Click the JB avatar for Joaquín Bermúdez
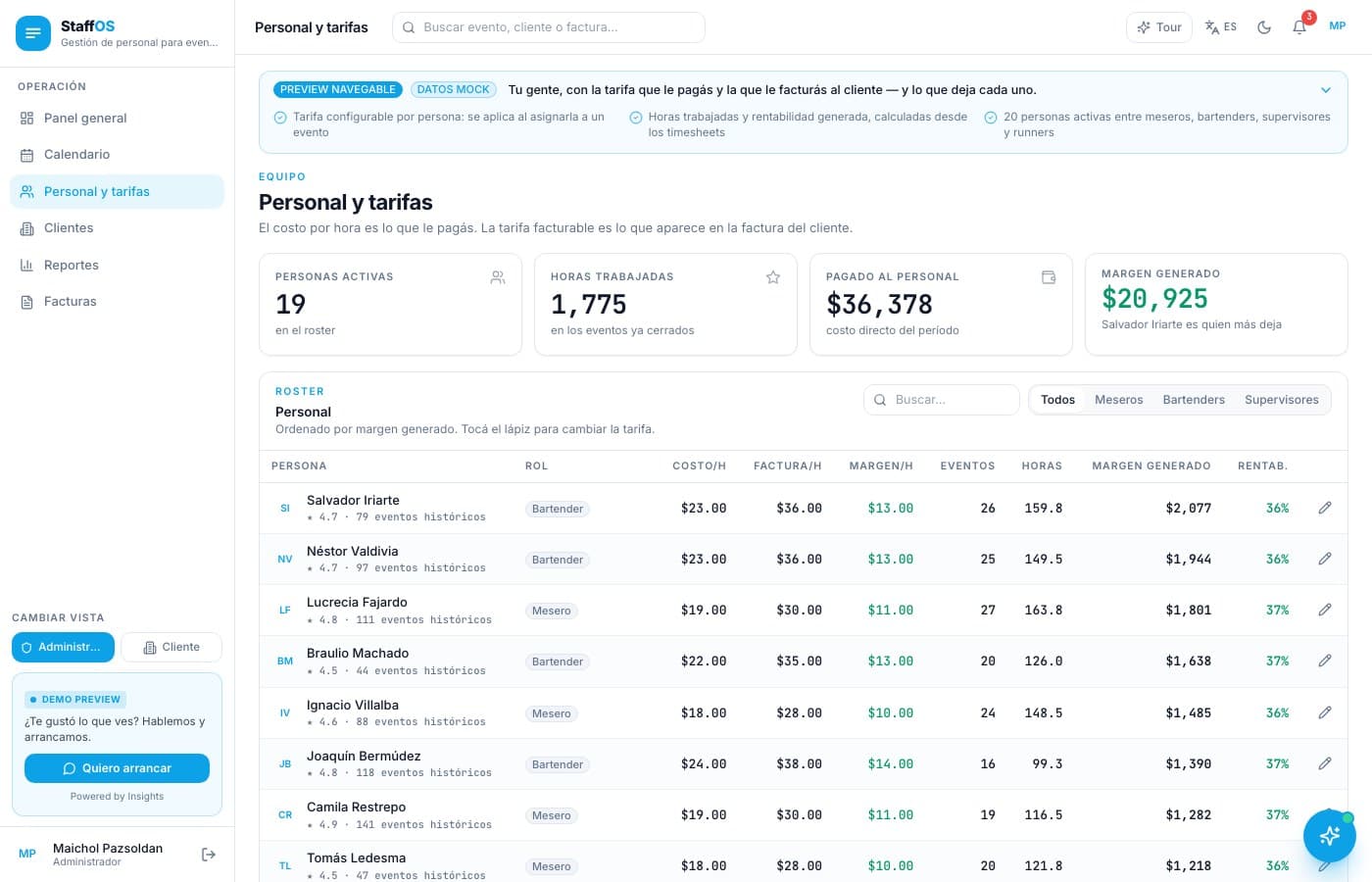This screenshot has width=1372, height=882. coord(285,763)
